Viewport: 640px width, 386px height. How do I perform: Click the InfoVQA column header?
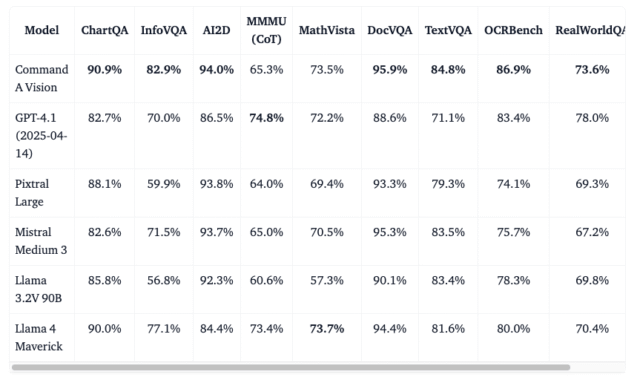click(x=164, y=30)
